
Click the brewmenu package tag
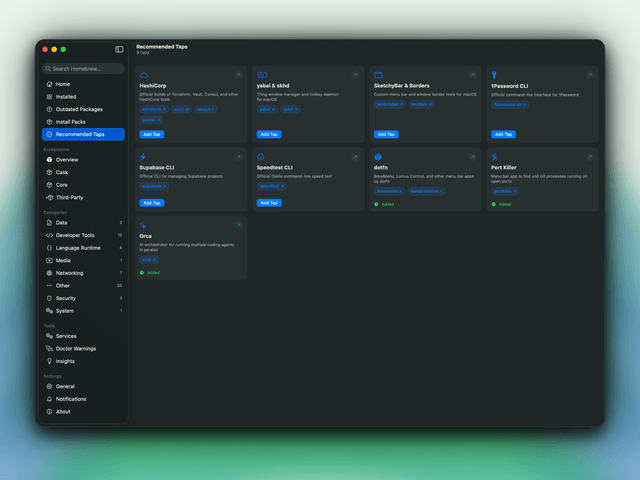tap(389, 191)
